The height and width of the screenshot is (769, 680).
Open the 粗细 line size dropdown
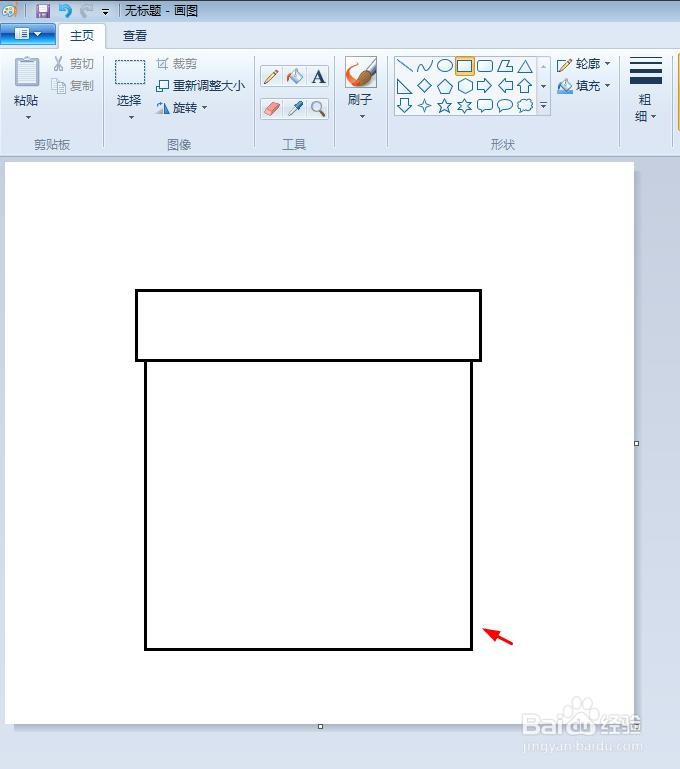click(646, 89)
